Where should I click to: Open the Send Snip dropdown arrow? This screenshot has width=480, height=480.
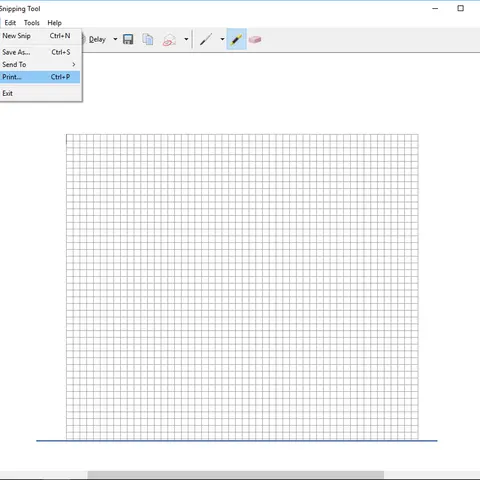point(186,39)
